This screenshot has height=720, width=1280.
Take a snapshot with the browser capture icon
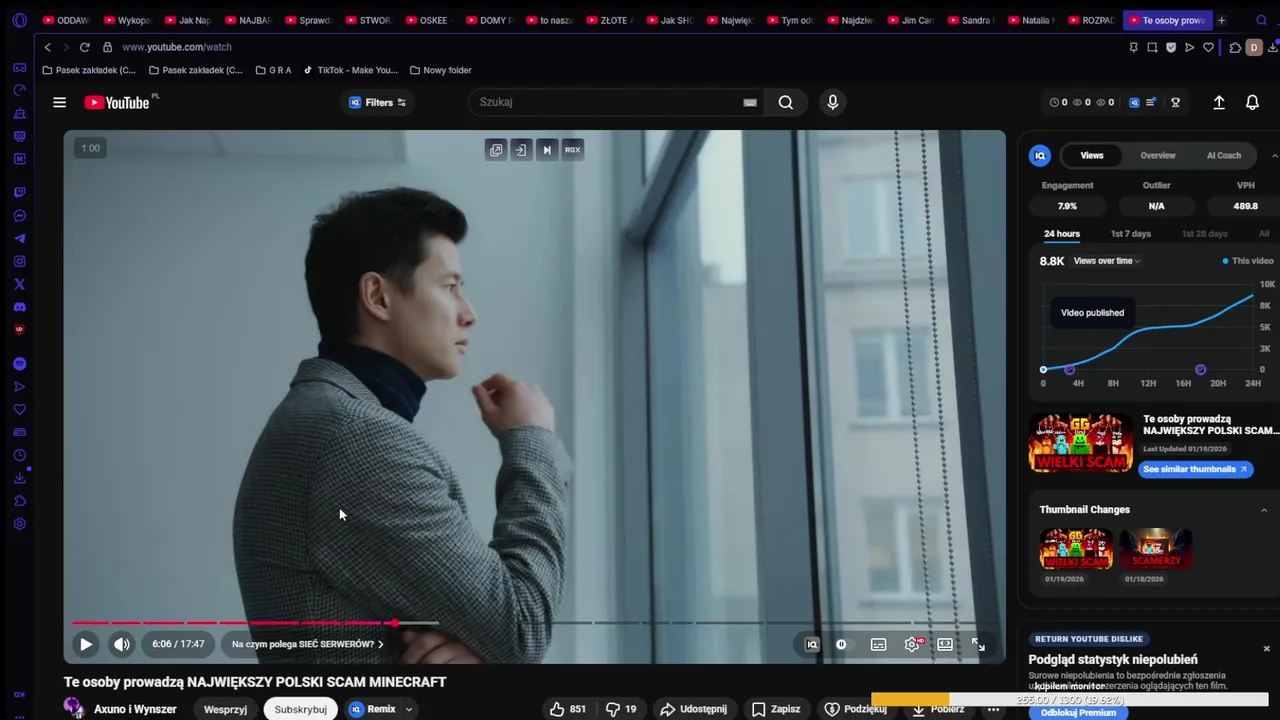(x=1152, y=47)
